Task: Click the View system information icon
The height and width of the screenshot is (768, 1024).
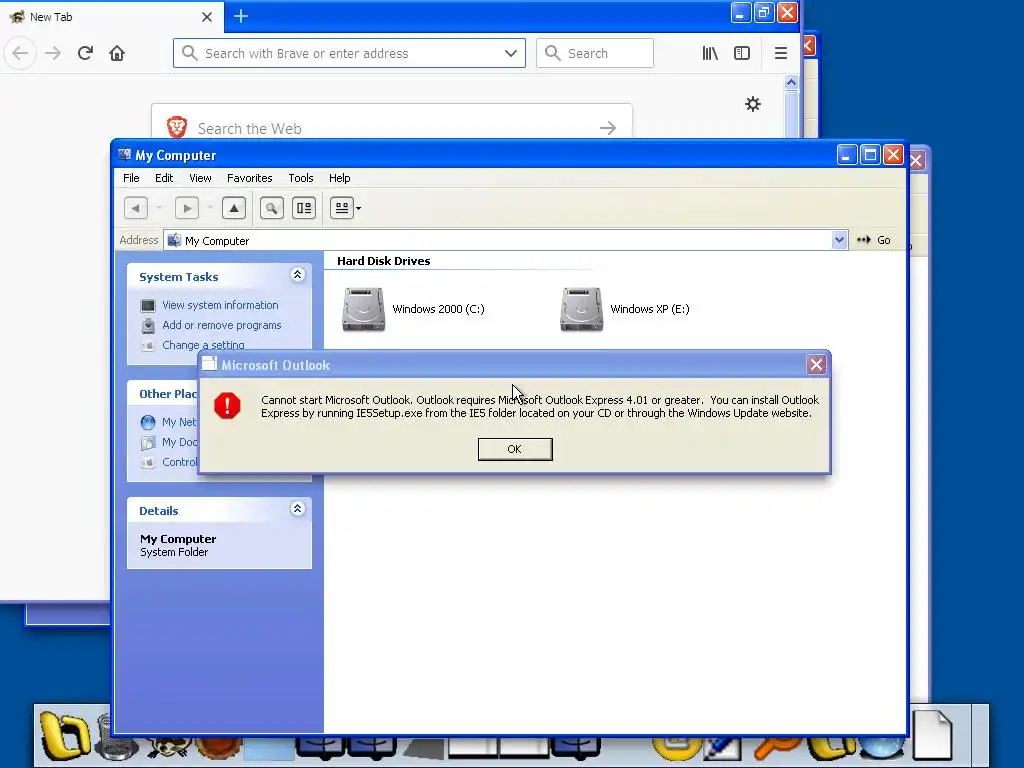Action: tap(148, 306)
